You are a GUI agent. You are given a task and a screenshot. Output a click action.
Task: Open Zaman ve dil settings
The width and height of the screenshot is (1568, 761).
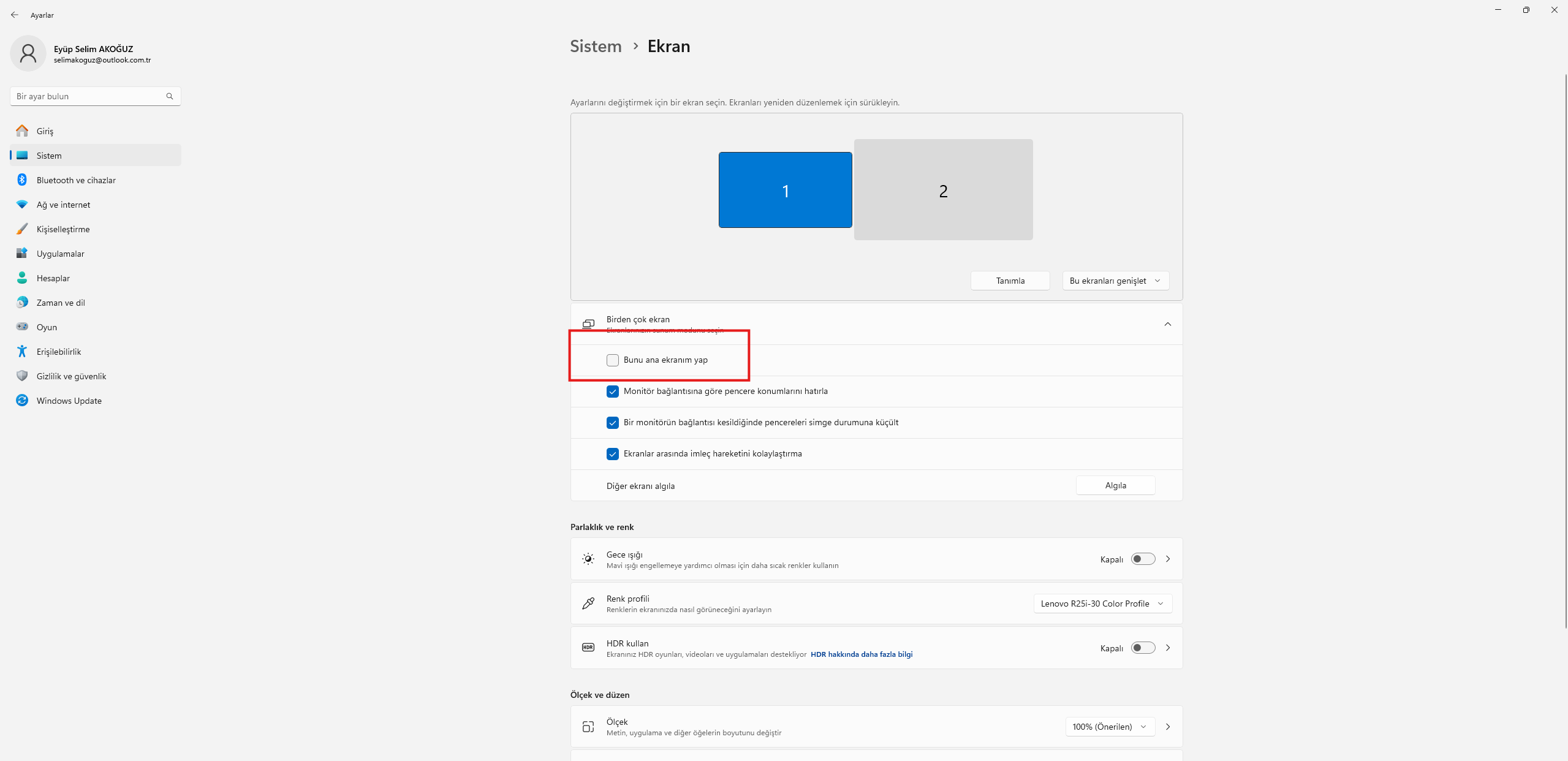pyautogui.click(x=96, y=303)
